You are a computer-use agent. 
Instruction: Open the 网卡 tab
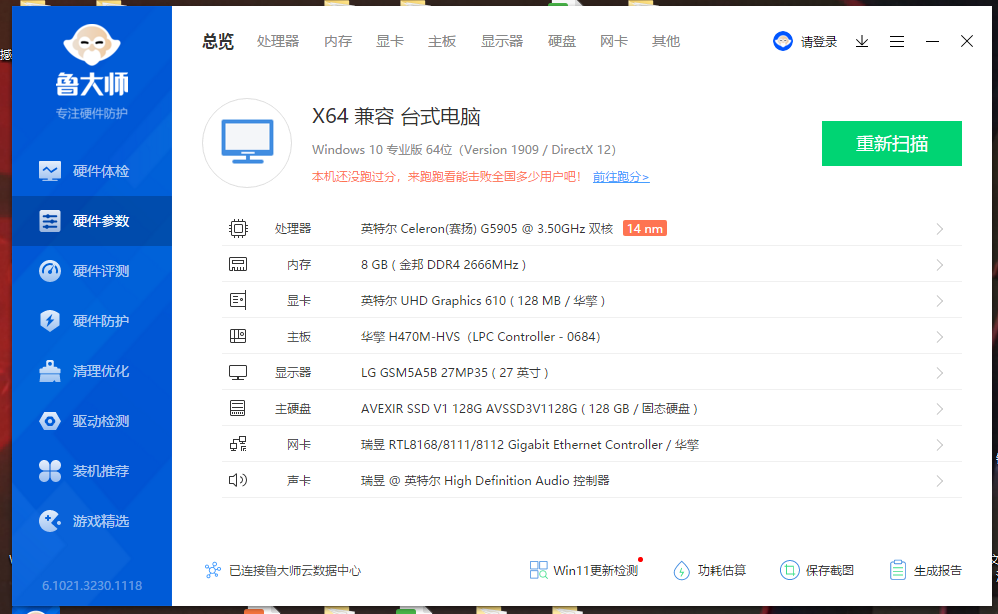614,41
